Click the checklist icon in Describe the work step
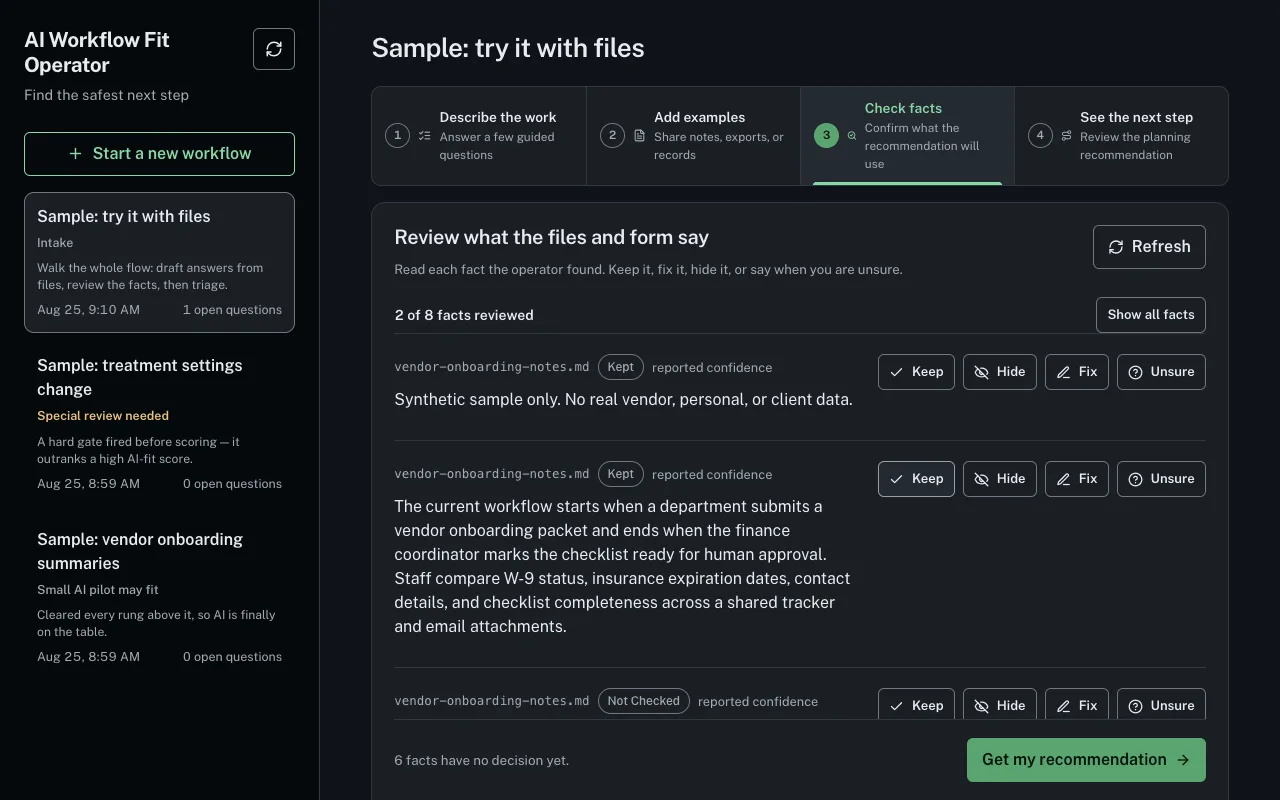 tap(425, 136)
